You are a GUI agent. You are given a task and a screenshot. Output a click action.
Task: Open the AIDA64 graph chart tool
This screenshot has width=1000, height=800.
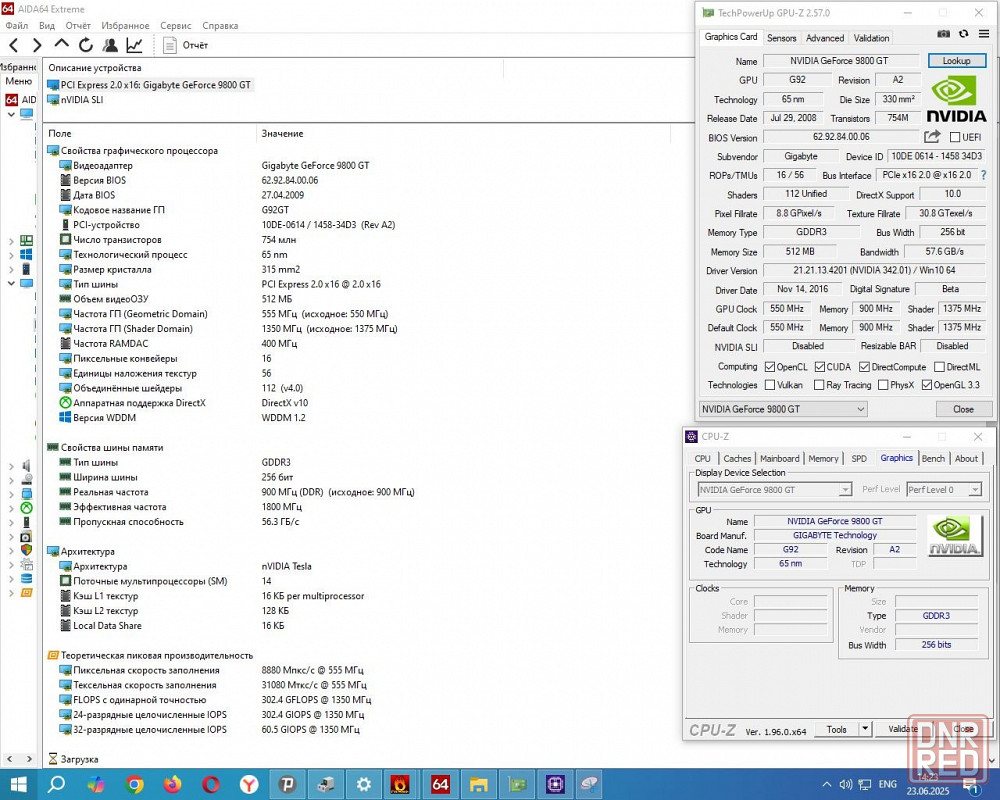pyautogui.click(x=135, y=45)
